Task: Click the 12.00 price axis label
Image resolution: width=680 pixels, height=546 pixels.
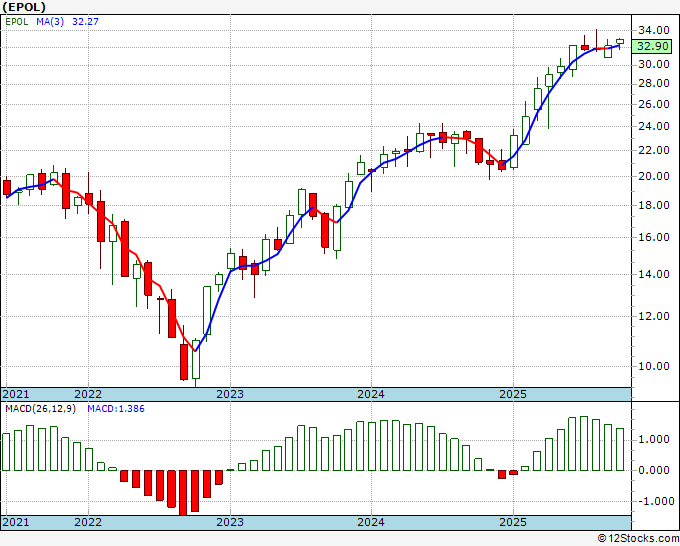Action: pos(654,316)
